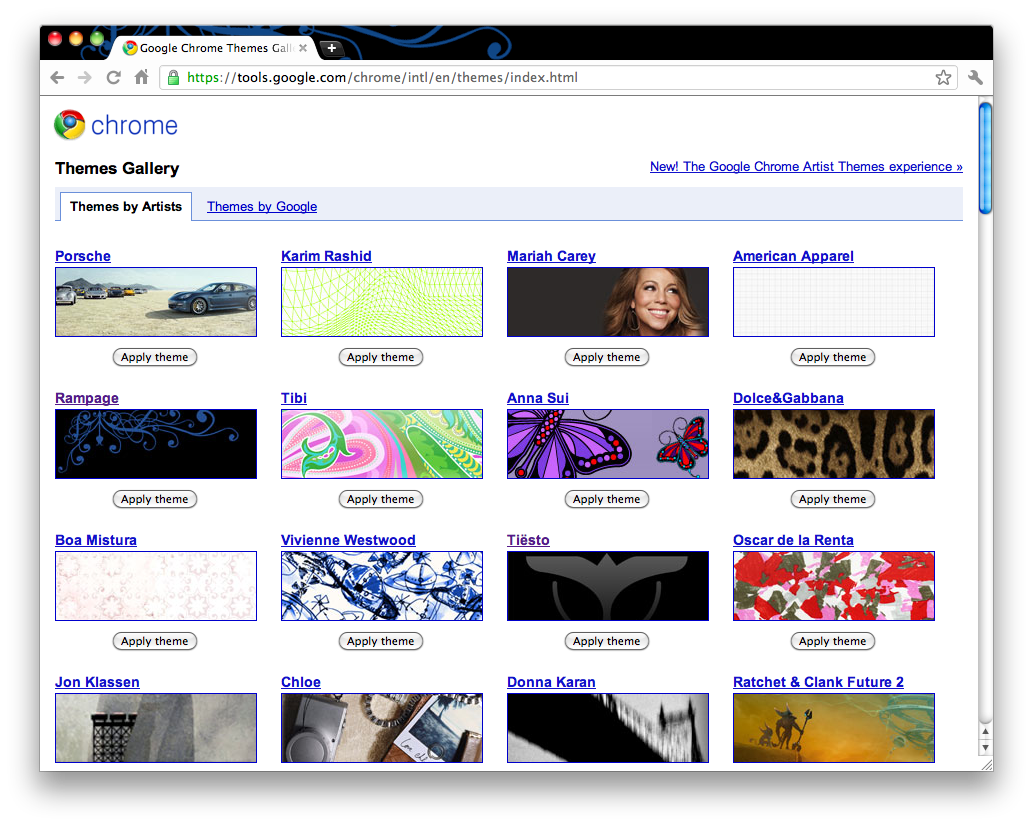This screenshot has height=826, width=1033.
Task: Open the Vivienne Westwood theme page
Action: (x=348, y=539)
